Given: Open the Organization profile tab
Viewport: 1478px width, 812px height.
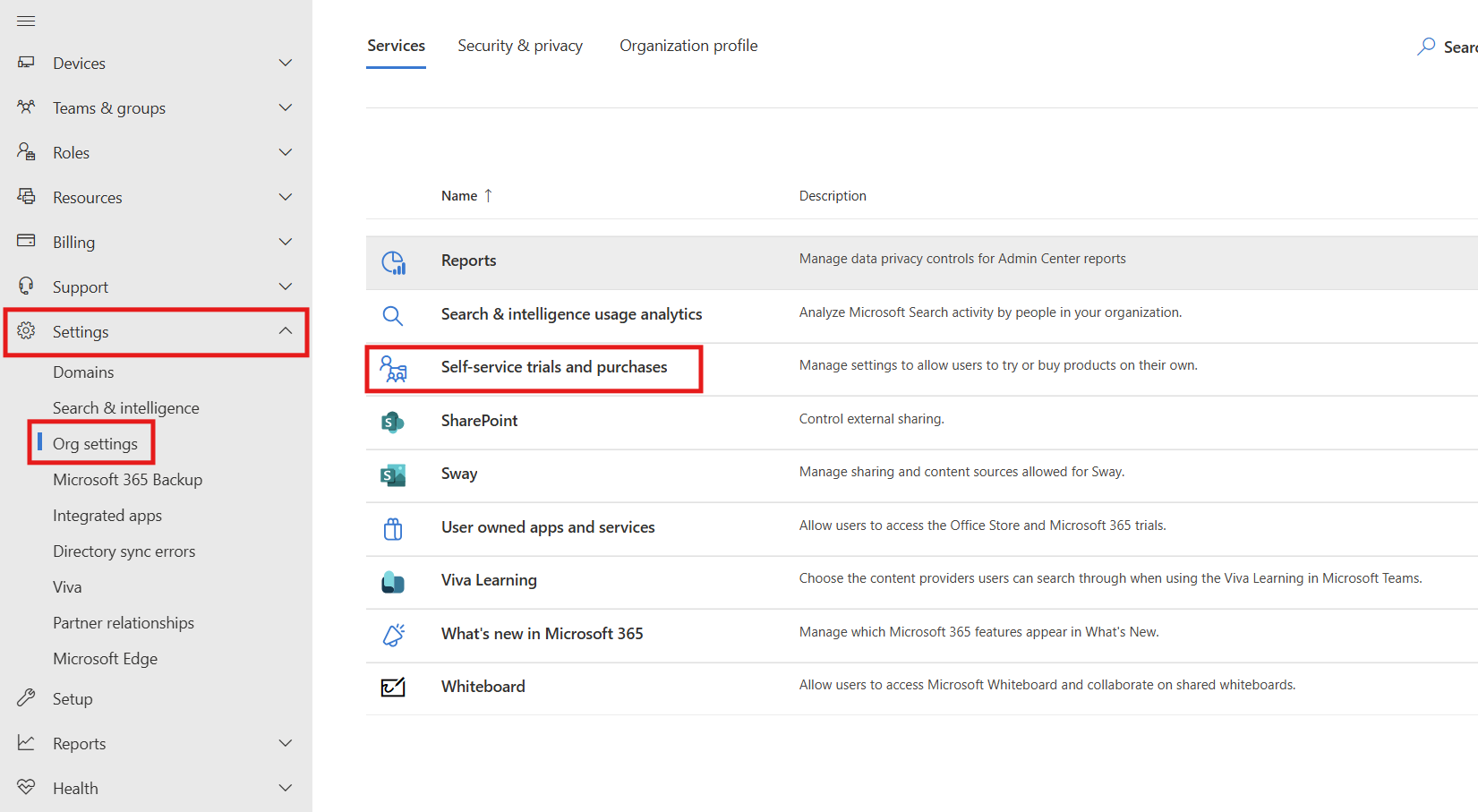Looking at the screenshot, I should click(688, 46).
